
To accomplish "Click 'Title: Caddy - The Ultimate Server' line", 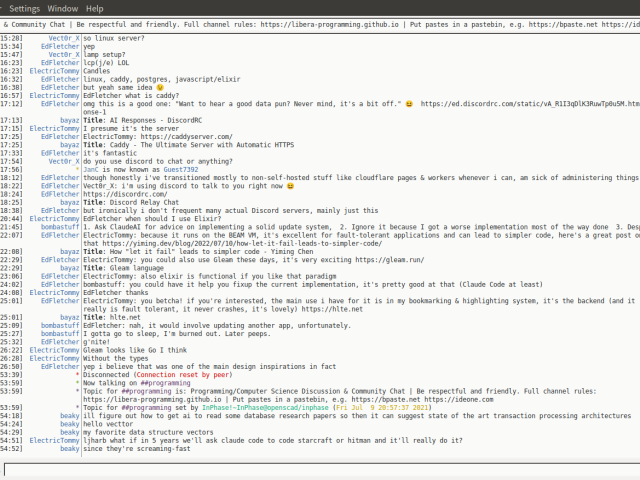I will 189,145.
